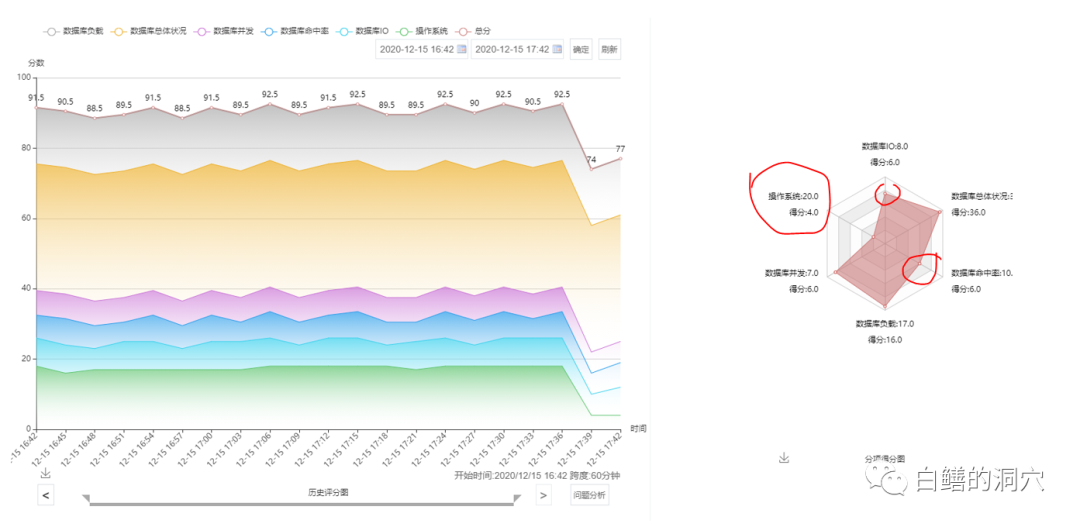Toggle the 操作系统 legend series
This screenshot has height=527, width=1080.
pyautogui.click(x=424, y=31)
